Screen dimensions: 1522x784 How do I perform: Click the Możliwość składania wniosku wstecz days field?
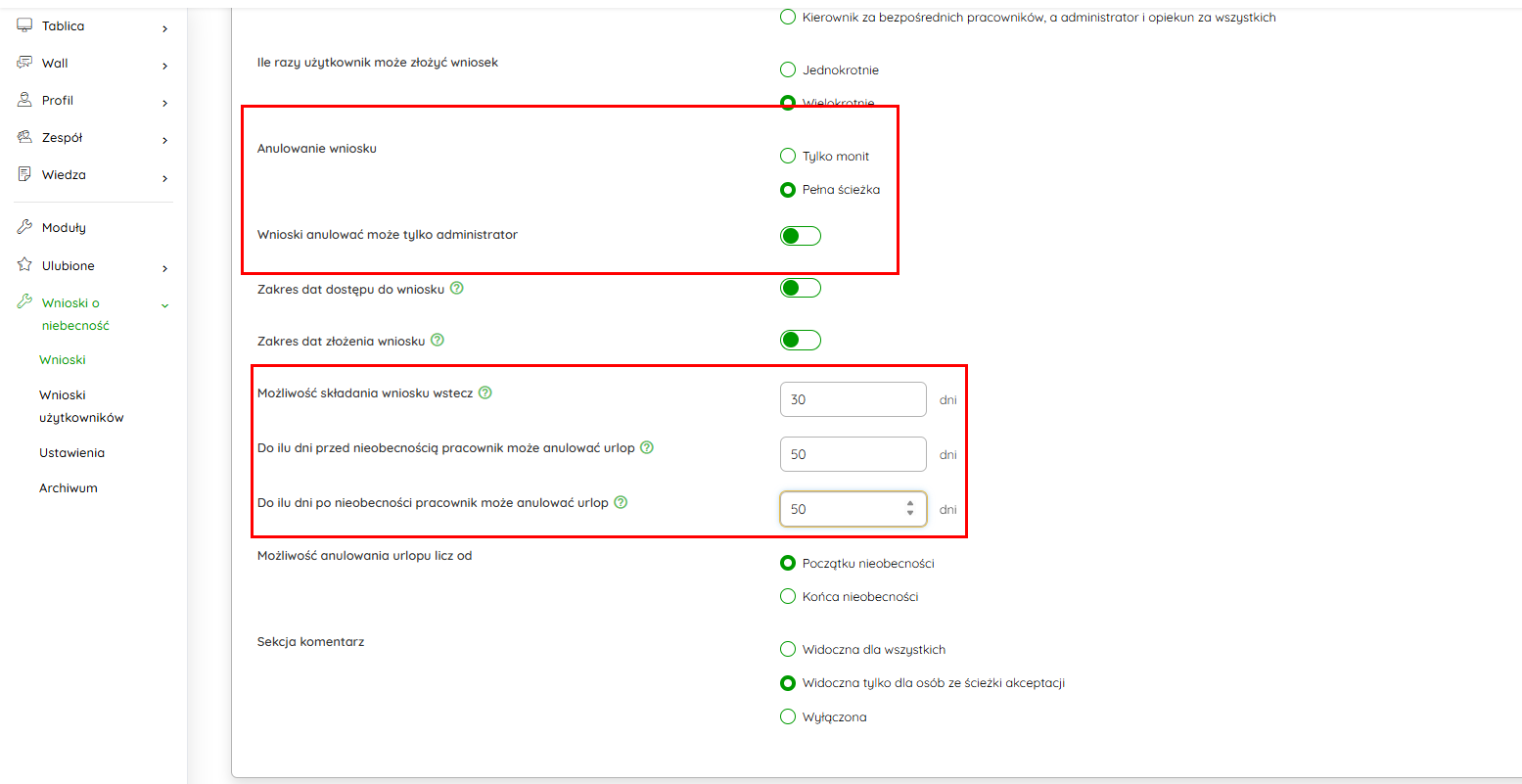tap(853, 399)
